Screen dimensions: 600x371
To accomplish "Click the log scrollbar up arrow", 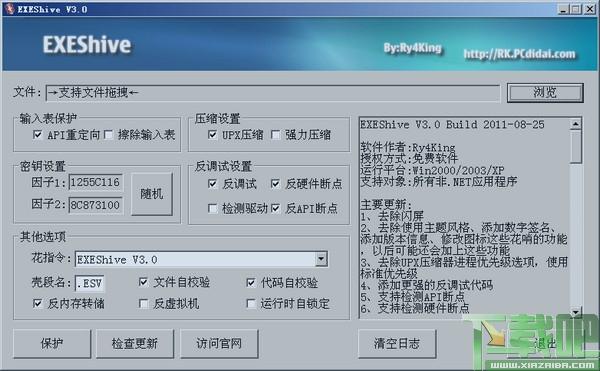I will click(576, 124).
